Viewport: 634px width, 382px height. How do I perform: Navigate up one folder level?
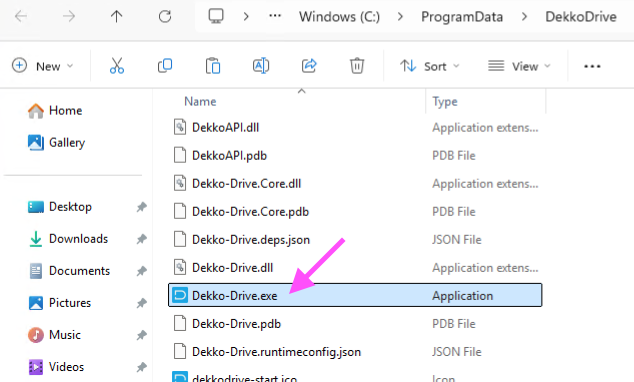(116, 17)
